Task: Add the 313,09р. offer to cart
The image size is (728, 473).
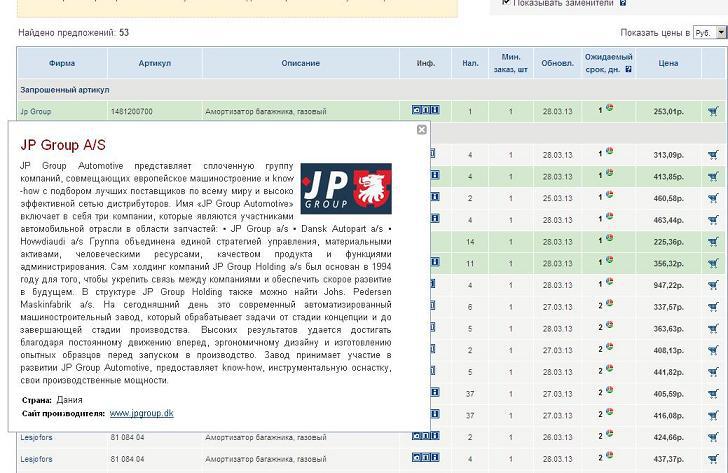Action: pyautogui.click(x=713, y=155)
